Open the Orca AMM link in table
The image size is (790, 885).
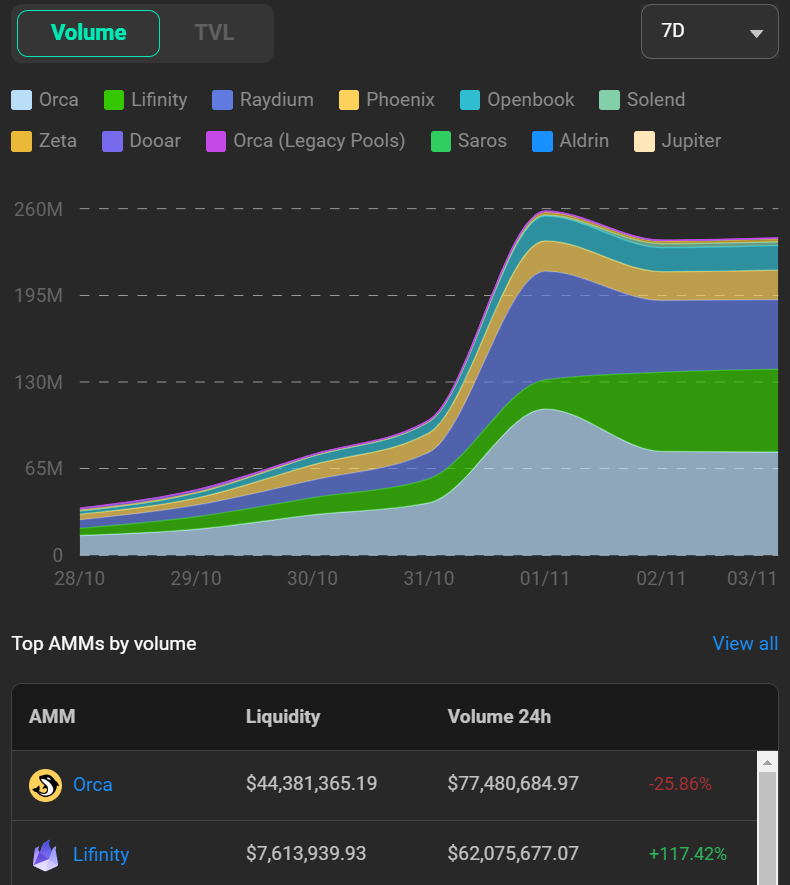pyautogui.click(x=93, y=785)
